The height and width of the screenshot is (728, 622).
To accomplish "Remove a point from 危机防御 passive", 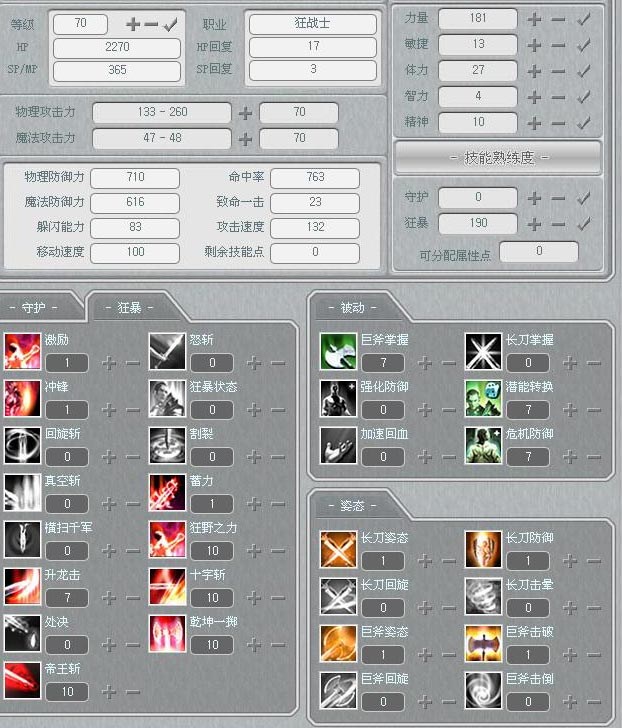I will tap(594, 457).
